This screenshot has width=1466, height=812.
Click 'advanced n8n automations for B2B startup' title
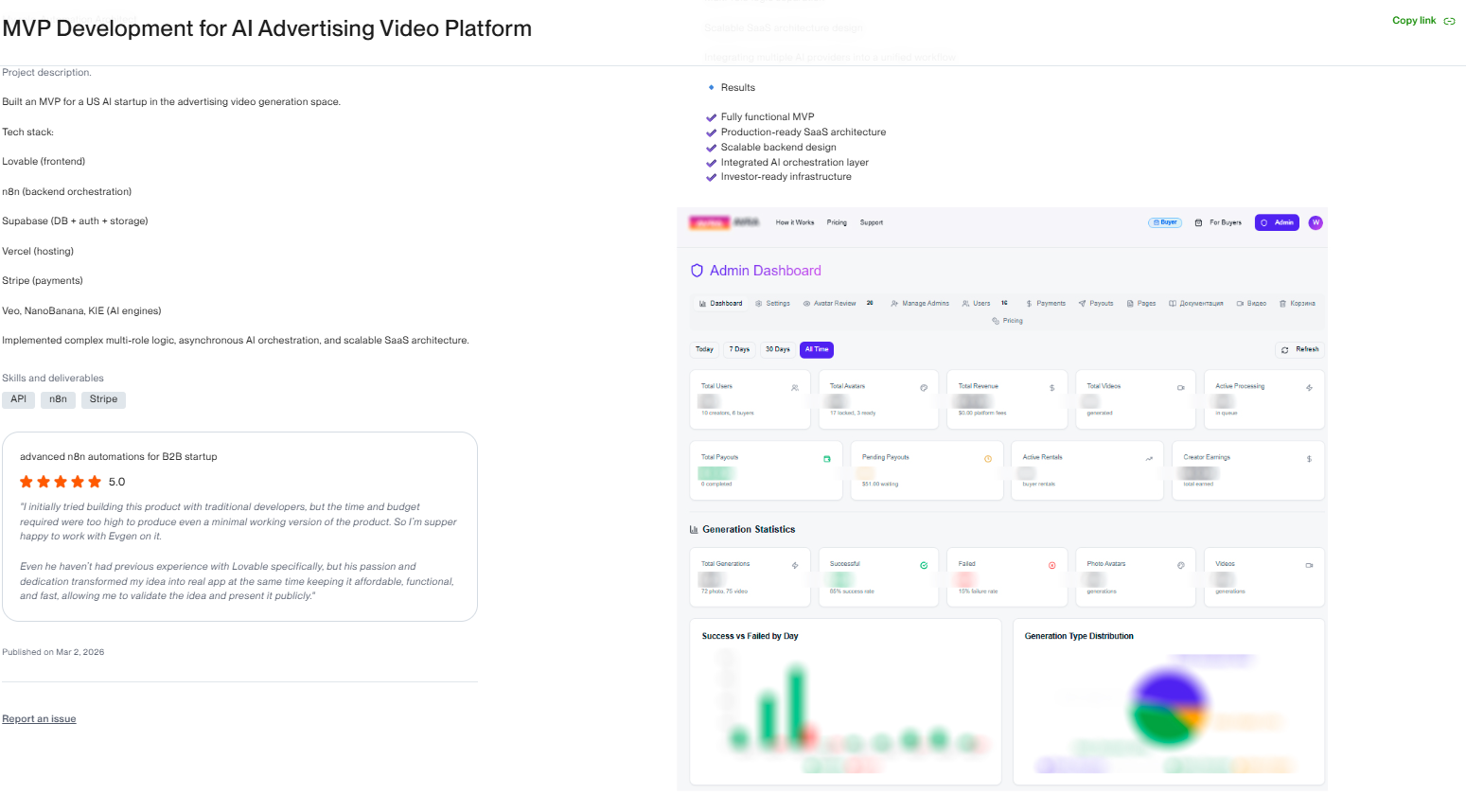coord(118,457)
